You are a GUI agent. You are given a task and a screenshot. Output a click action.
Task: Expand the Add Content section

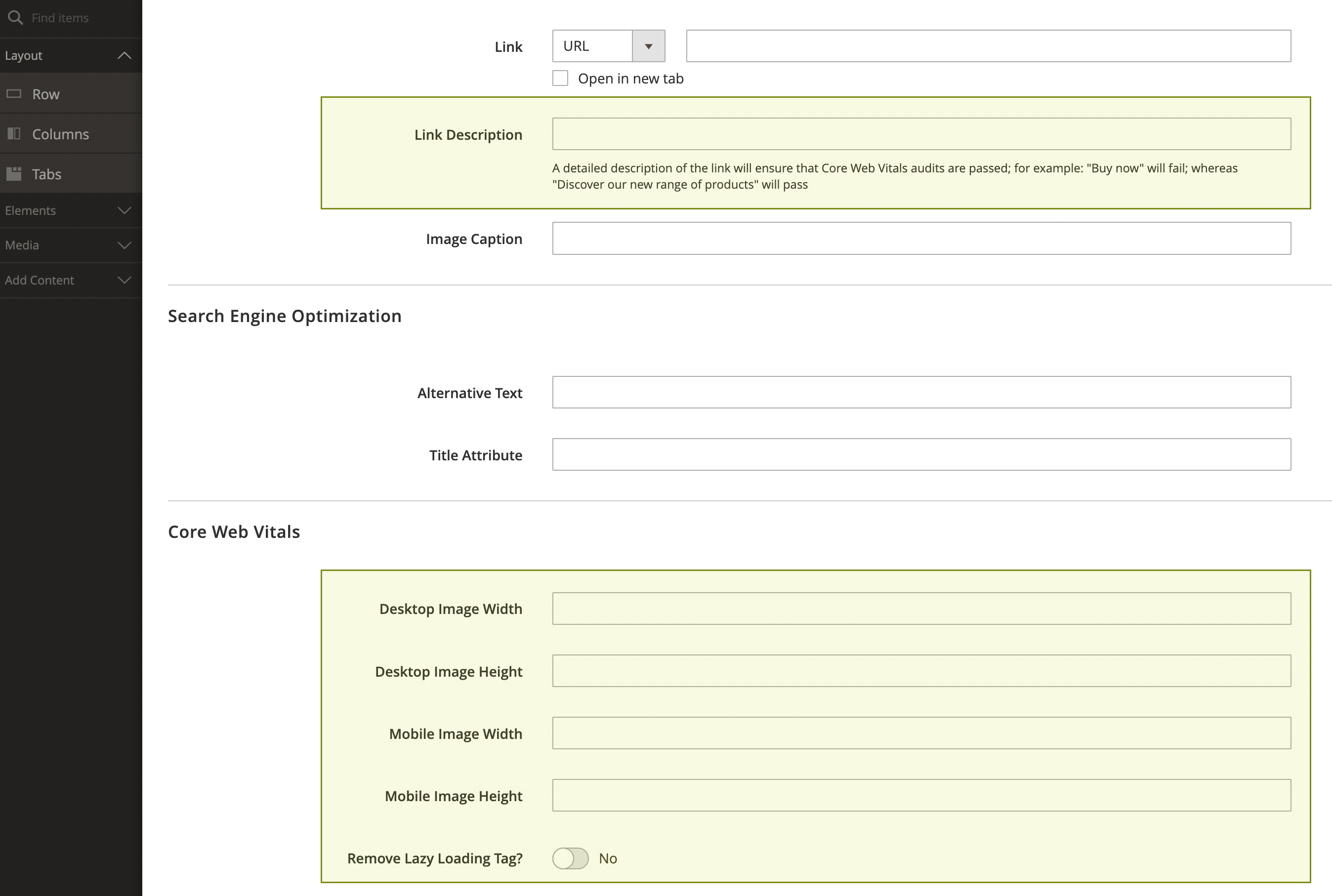tap(124, 280)
